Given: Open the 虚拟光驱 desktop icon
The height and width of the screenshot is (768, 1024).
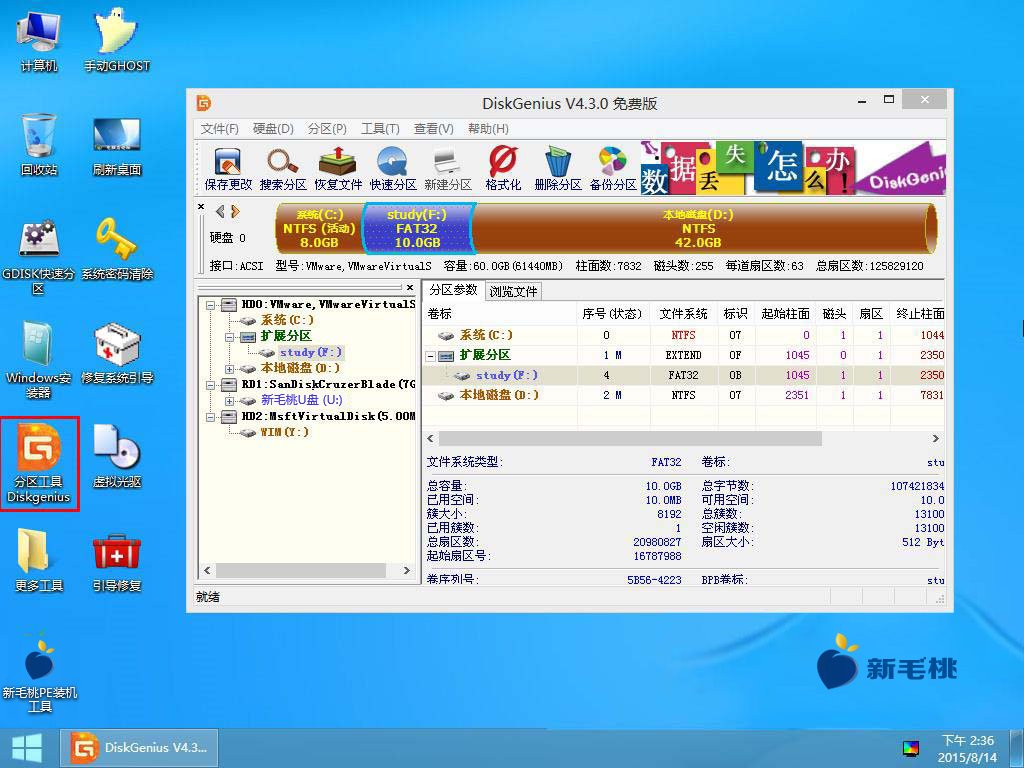Looking at the screenshot, I should pos(116,456).
